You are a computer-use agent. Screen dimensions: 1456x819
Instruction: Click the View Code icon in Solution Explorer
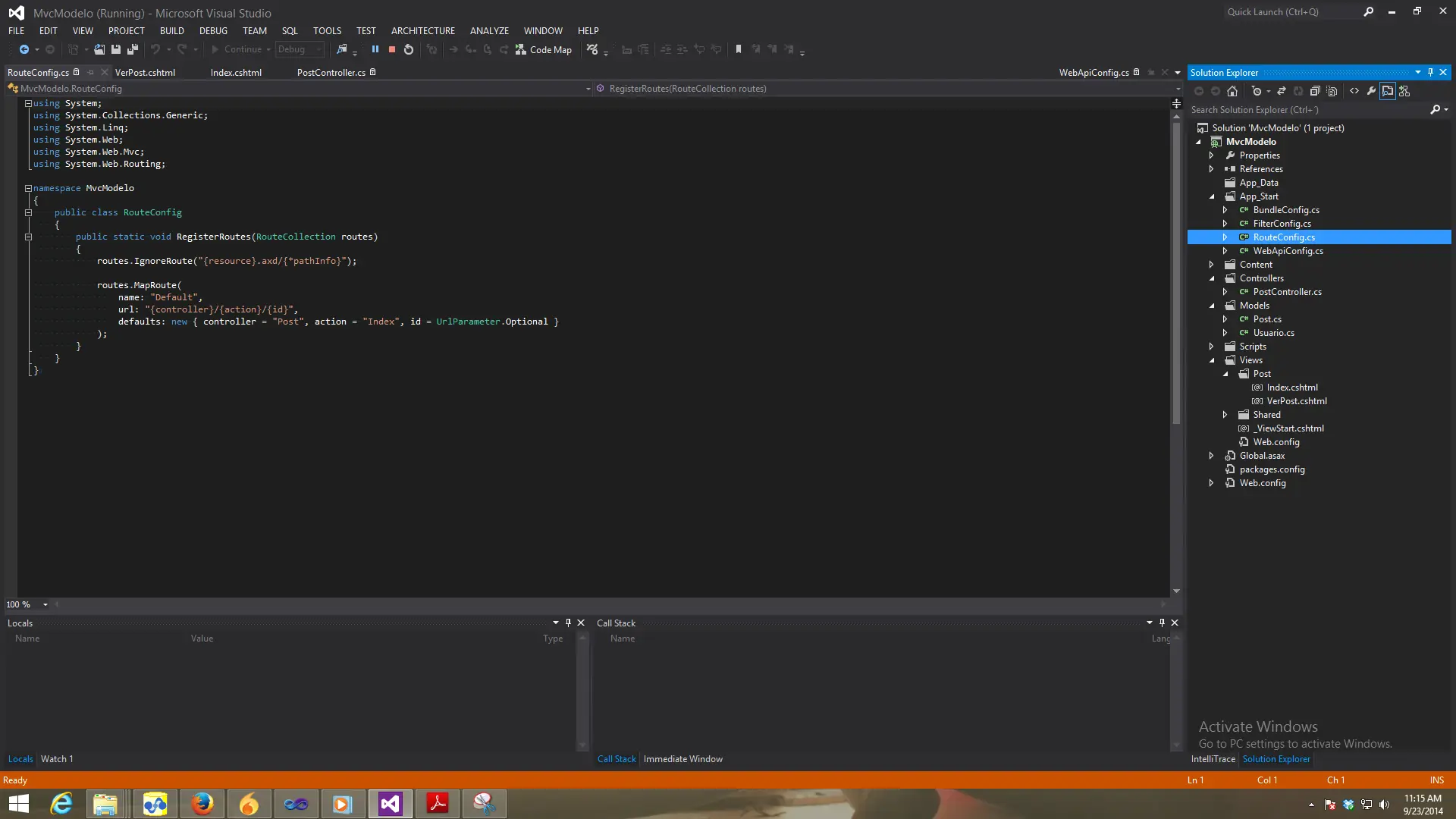tap(1354, 91)
